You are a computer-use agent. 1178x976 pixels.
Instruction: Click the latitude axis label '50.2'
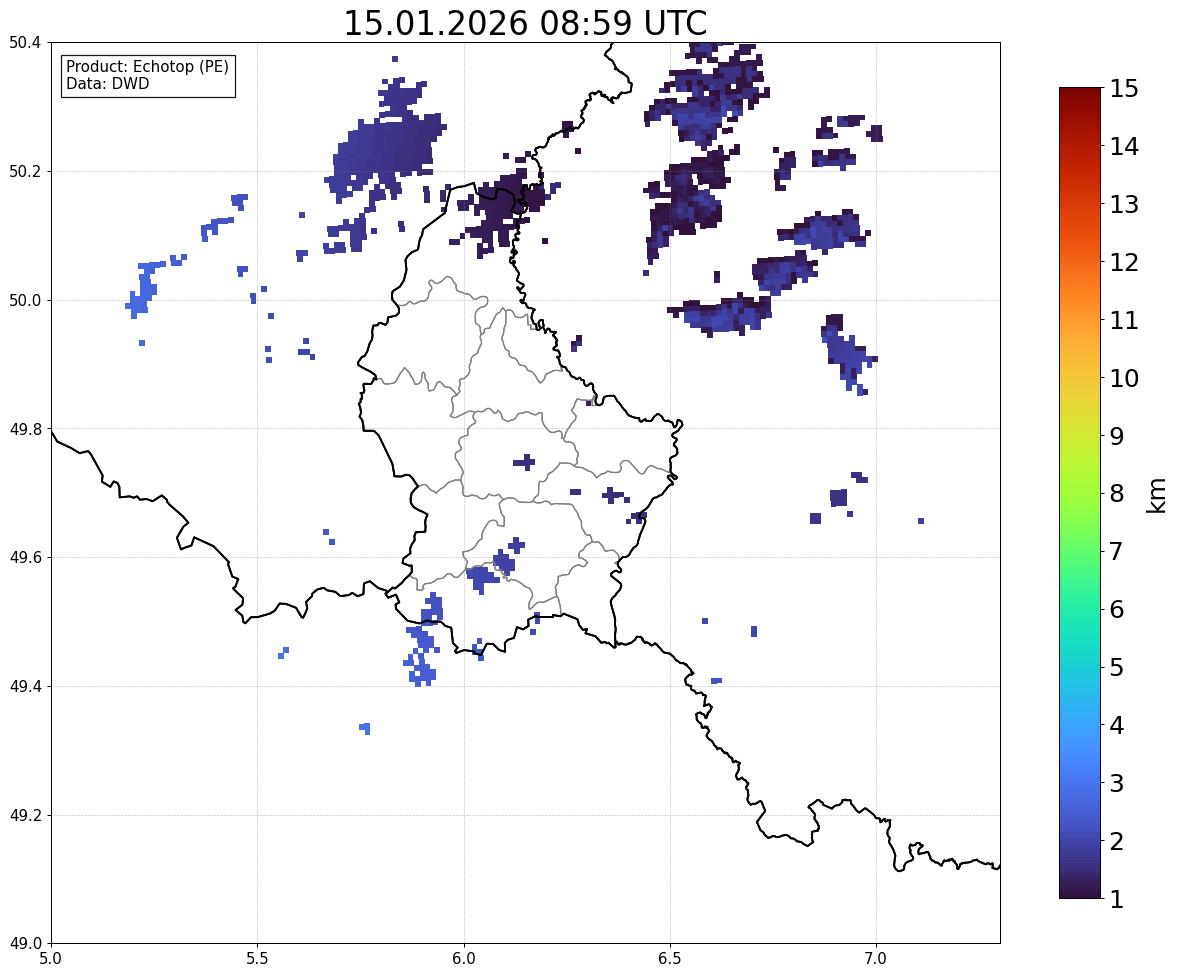pos(25,171)
